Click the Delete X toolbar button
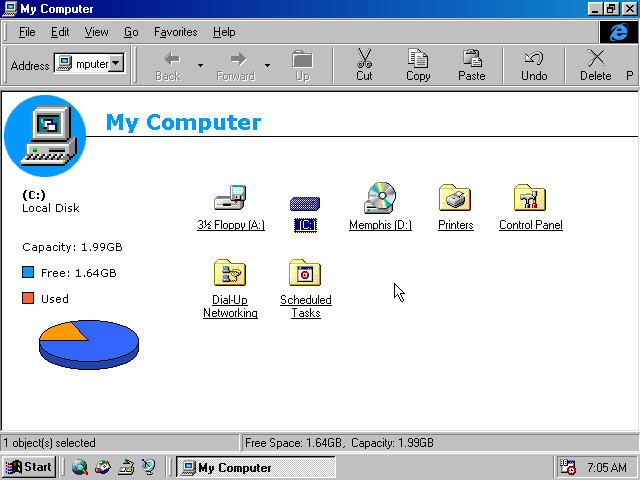 point(596,65)
